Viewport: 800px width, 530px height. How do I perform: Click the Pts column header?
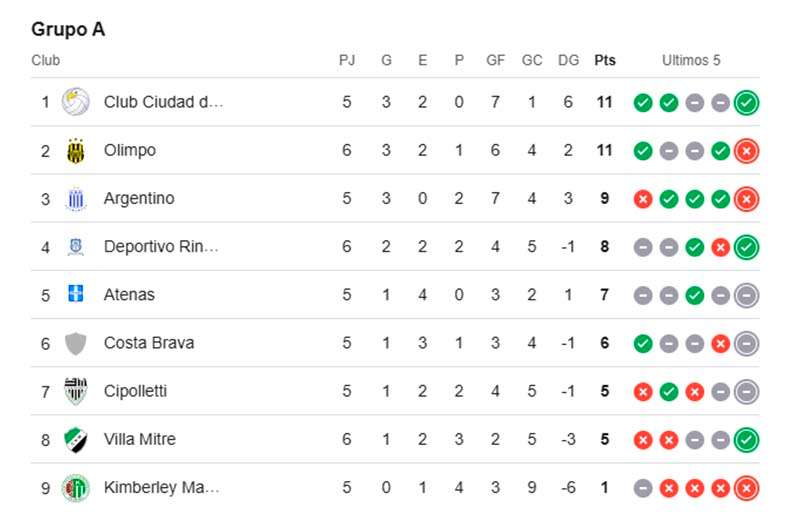click(x=605, y=60)
